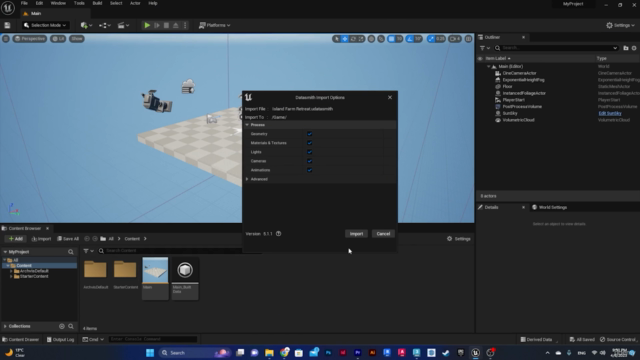Open the Selection Mode dropdown

click(x=45, y=25)
